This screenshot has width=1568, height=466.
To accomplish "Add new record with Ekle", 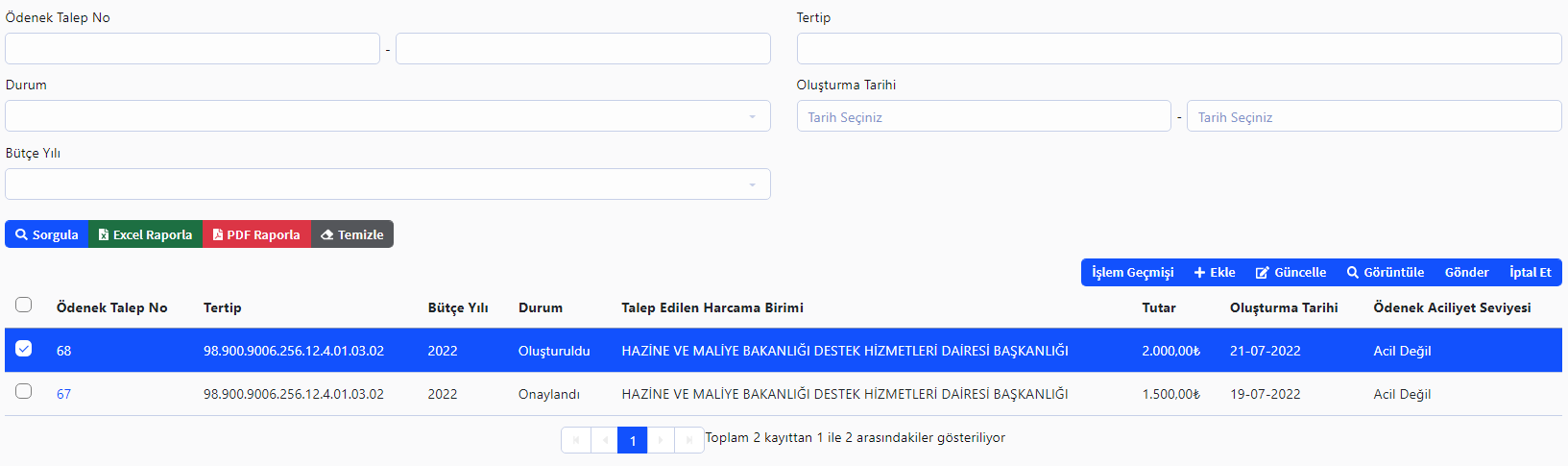I will click(1215, 273).
